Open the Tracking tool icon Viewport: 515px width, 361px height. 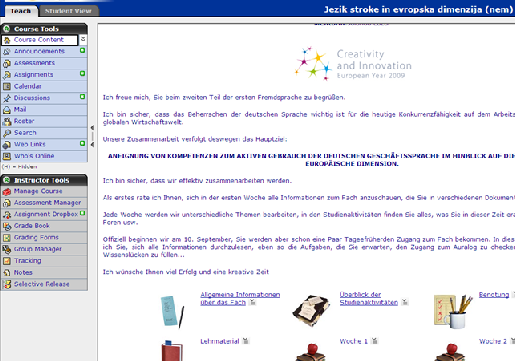point(7,261)
